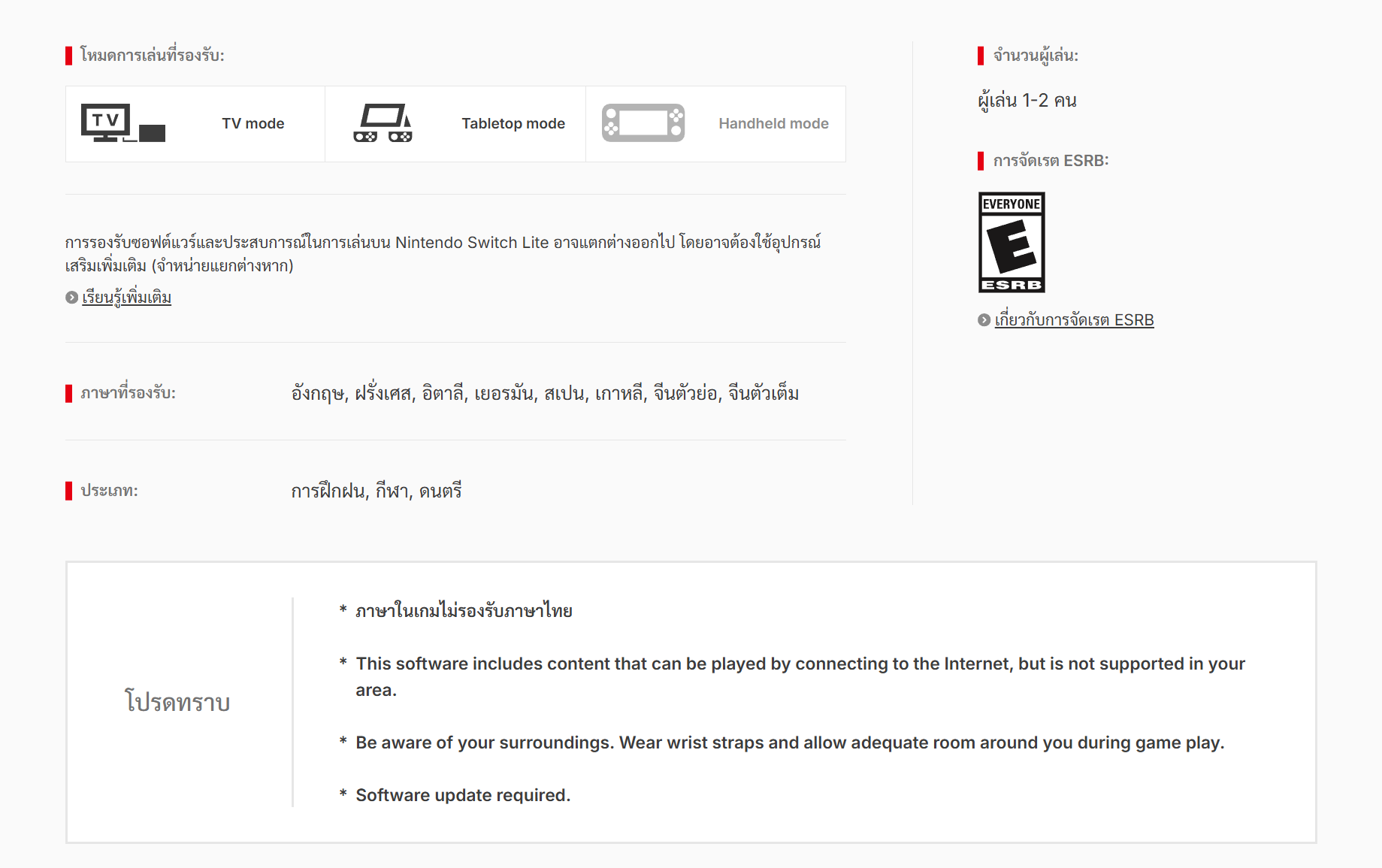The height and width of the screenshot is (868, 1382).
Task: Click the arrow icon beside เรียนรู้เพิ่มเติม
Action: 72,298
